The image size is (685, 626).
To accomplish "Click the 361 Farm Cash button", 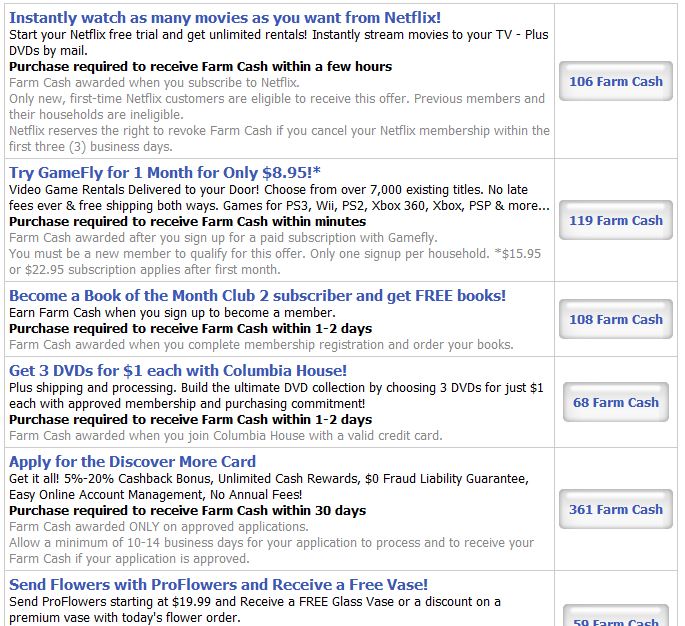I will pyautogui.click(x=616, y=509).
